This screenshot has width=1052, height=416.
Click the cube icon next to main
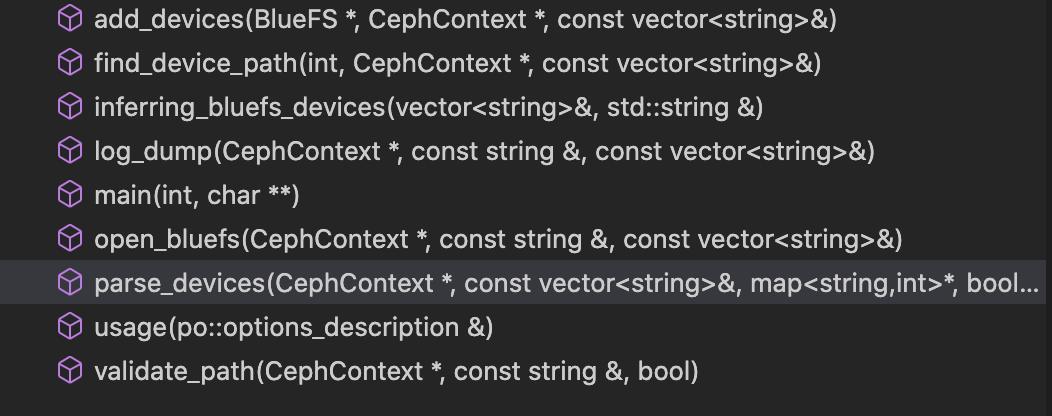[69, 195]
